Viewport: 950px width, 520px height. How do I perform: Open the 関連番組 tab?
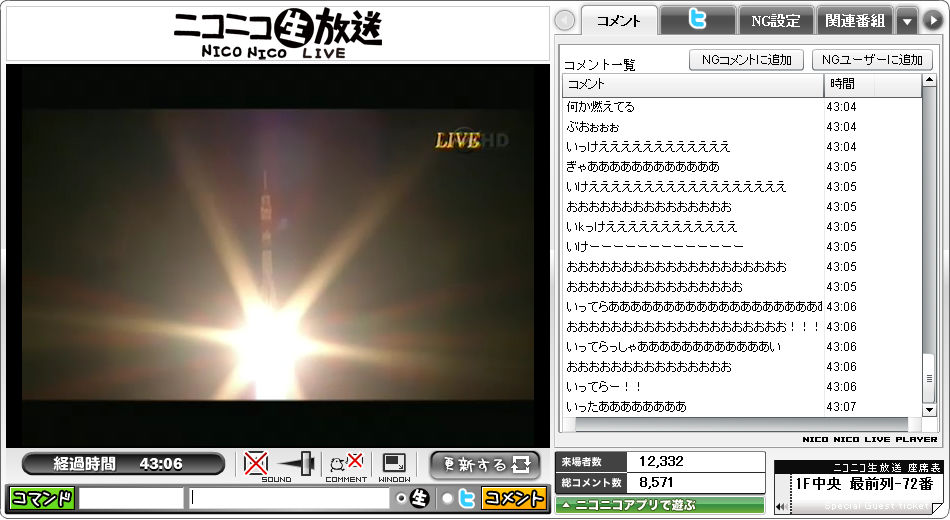855,21
